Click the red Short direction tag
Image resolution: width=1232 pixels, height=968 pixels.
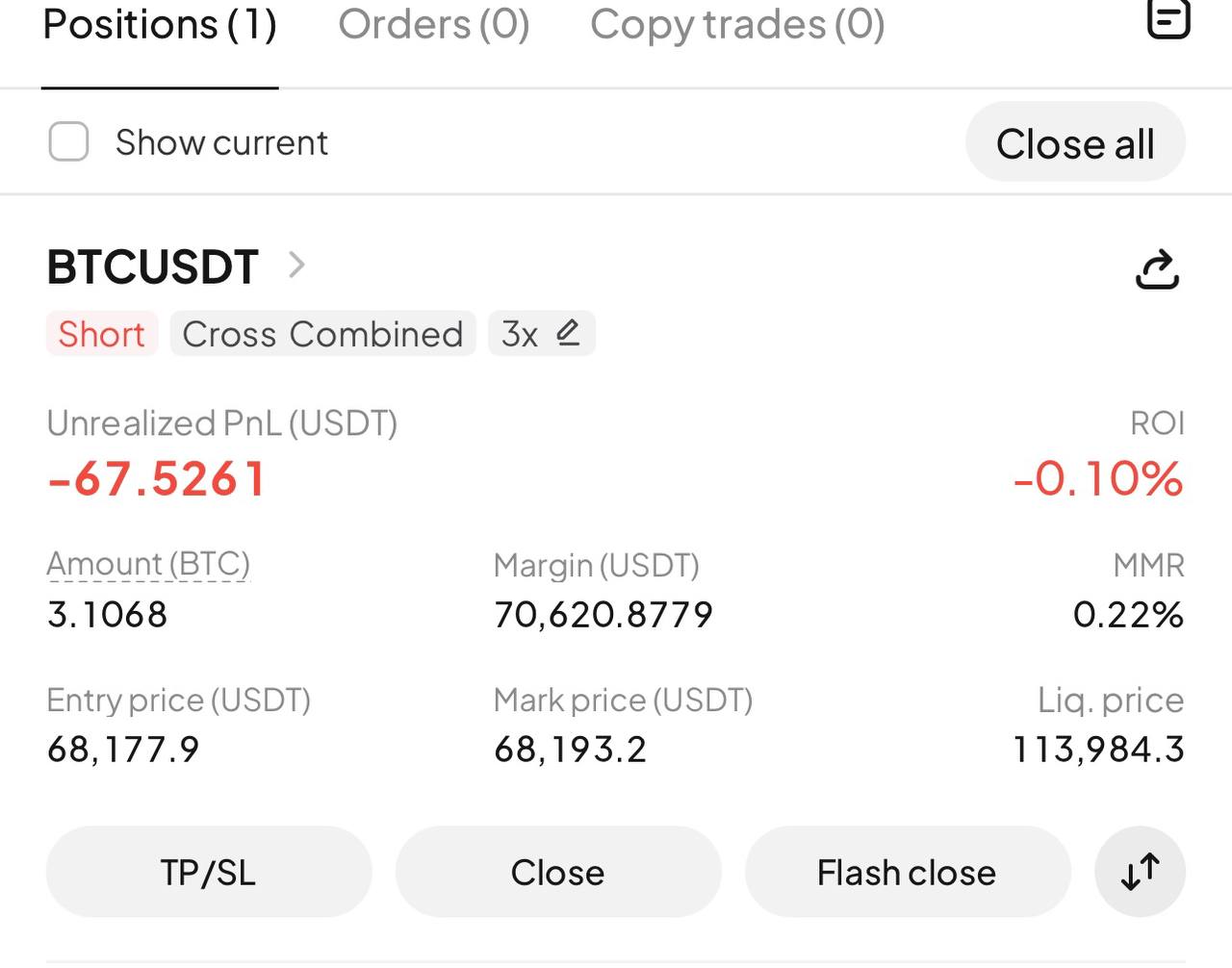point(101,334)
